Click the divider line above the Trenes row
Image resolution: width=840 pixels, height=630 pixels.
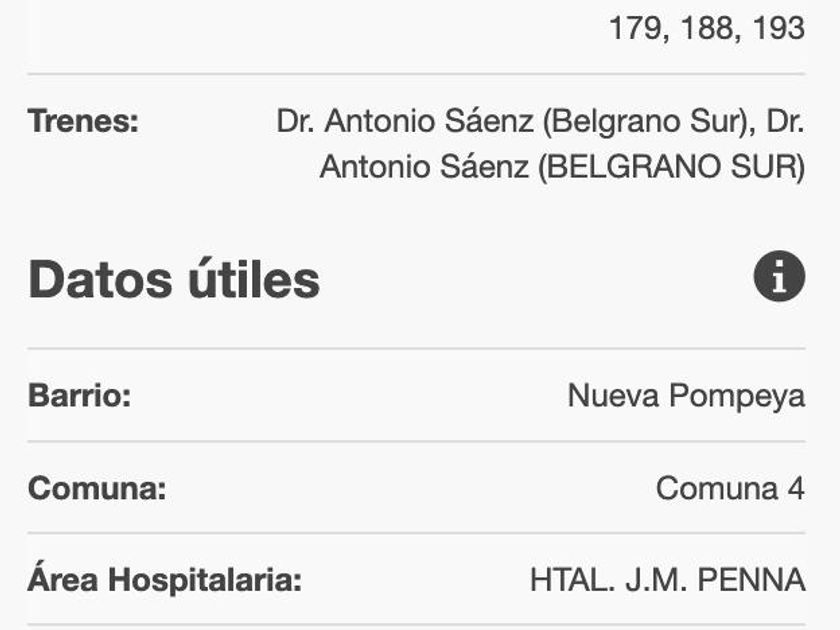coord(416,74)
